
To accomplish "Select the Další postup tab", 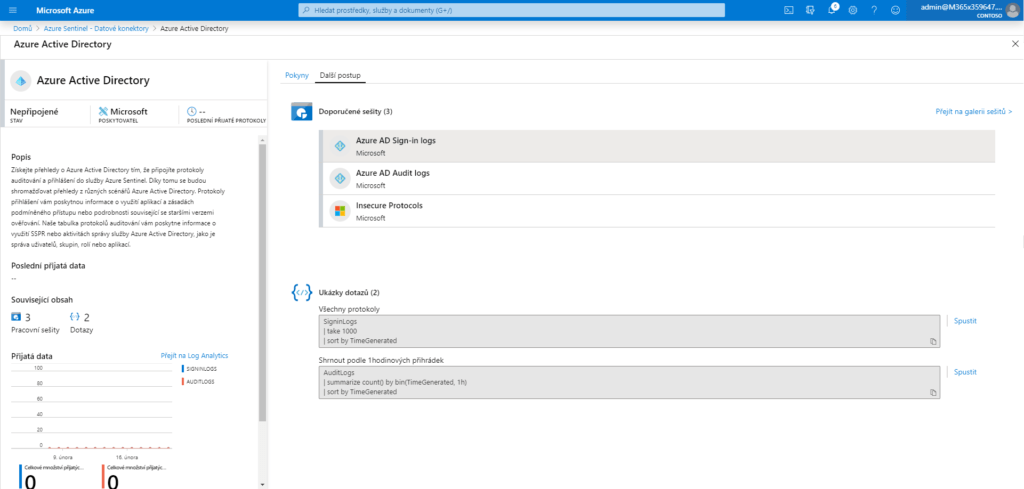I will (x=340, y=75).
